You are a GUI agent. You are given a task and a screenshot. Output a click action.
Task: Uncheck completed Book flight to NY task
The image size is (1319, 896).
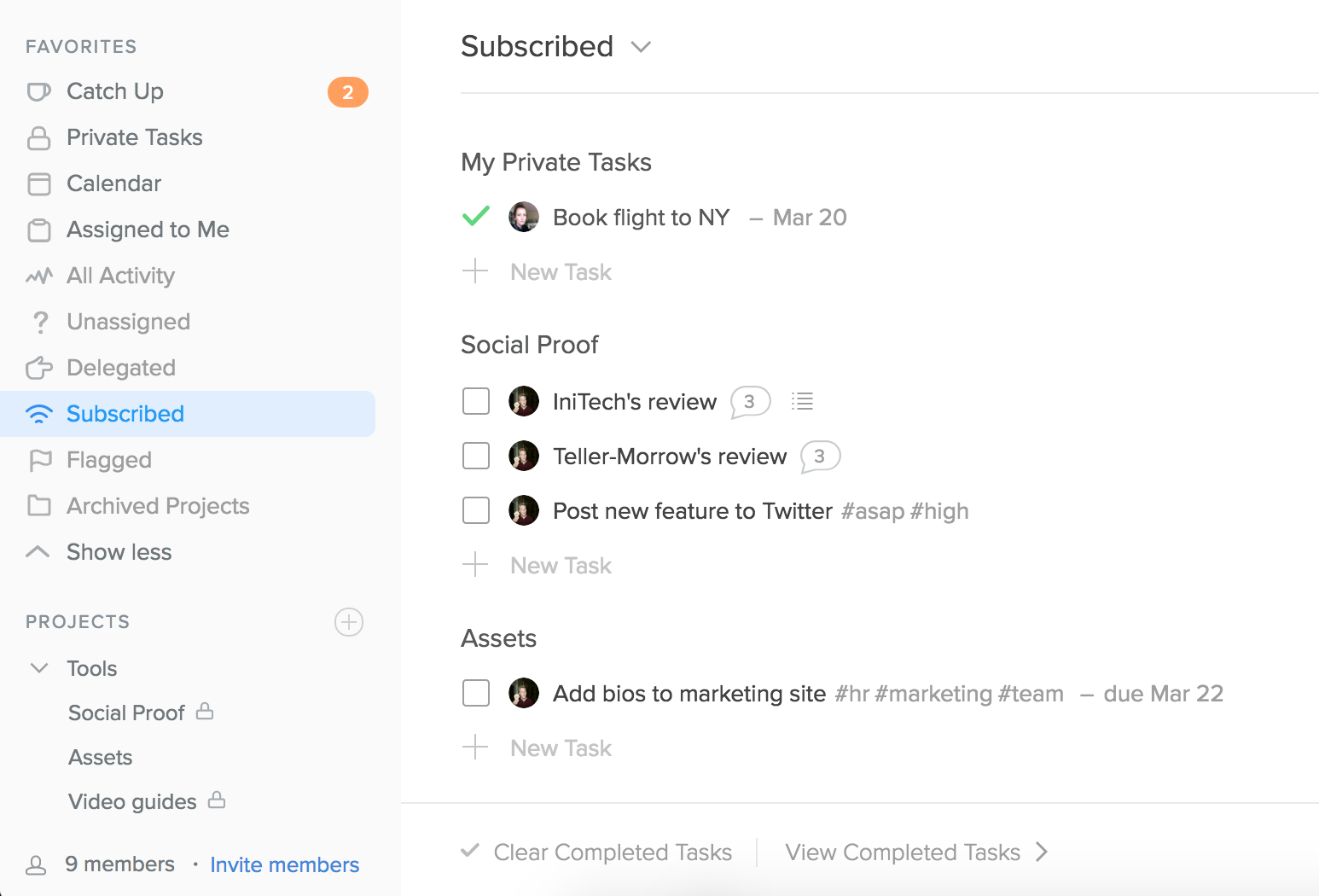(x=476, y=217)
